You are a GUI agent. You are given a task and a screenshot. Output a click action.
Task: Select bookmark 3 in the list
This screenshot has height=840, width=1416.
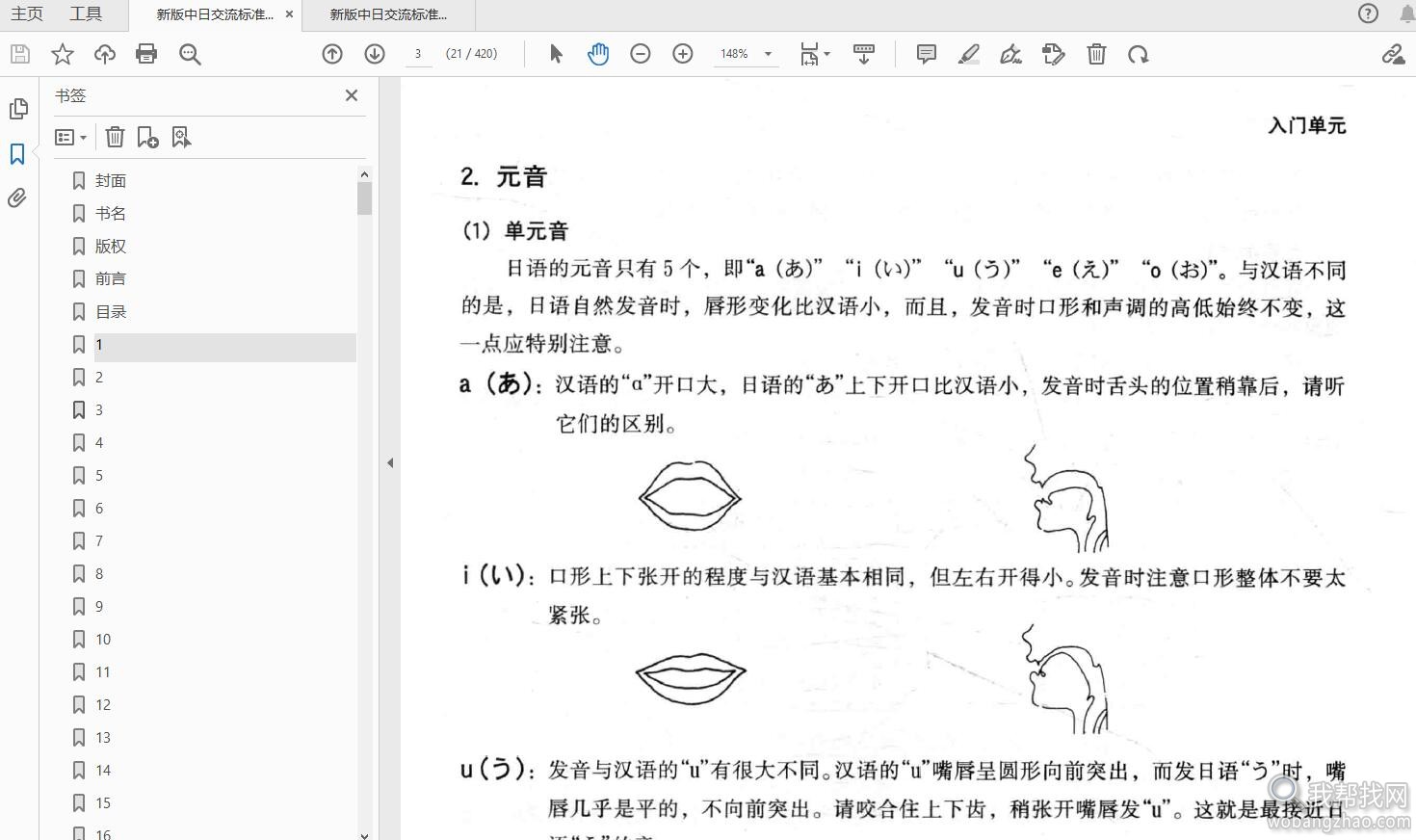click(x=99, y=410)
